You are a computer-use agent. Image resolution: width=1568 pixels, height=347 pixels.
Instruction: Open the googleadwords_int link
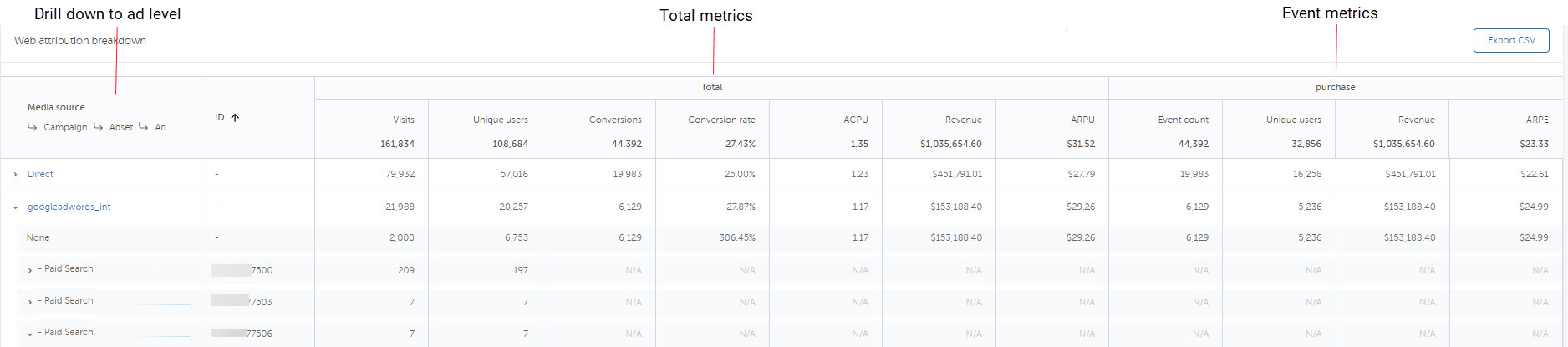tap(69, 207)
